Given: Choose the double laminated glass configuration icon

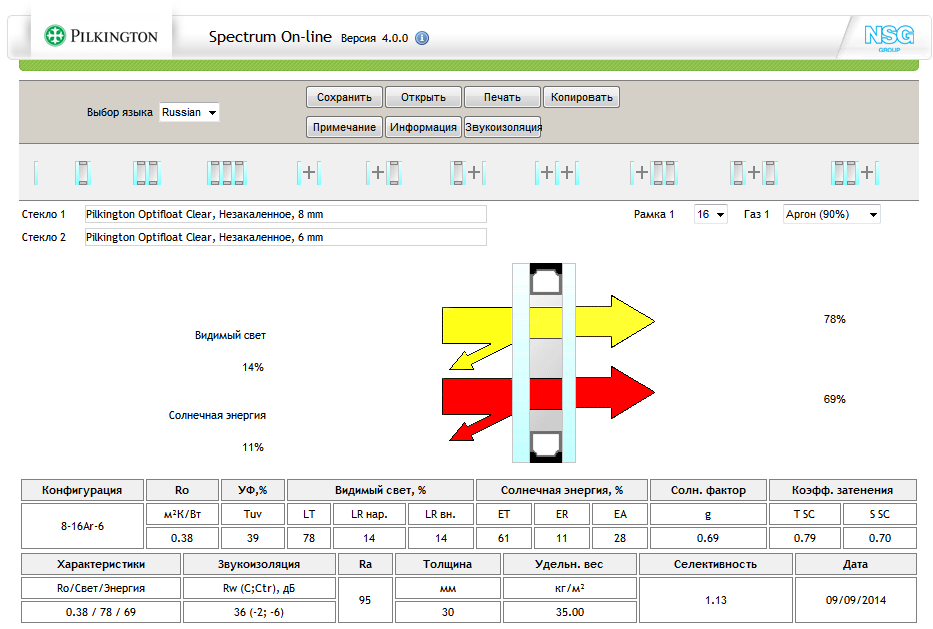Looking at the screenshot, I should tap(147, 173).
